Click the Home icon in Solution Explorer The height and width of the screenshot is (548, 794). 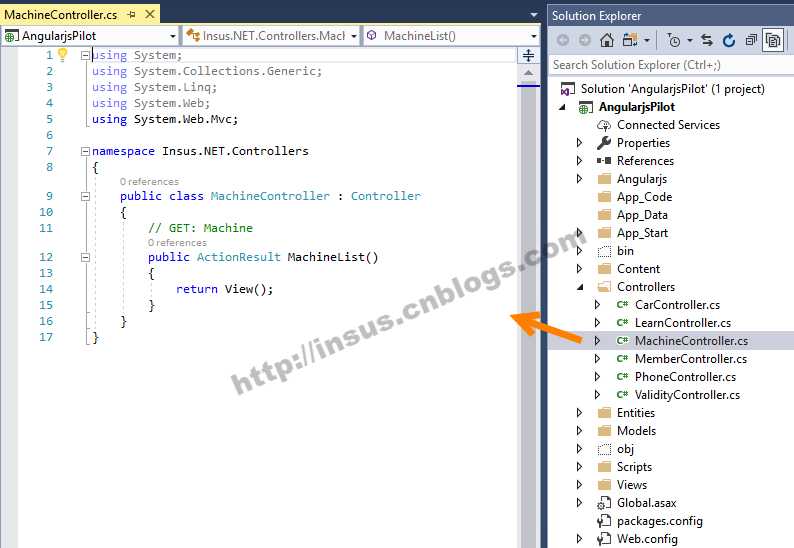pos(607,40)
